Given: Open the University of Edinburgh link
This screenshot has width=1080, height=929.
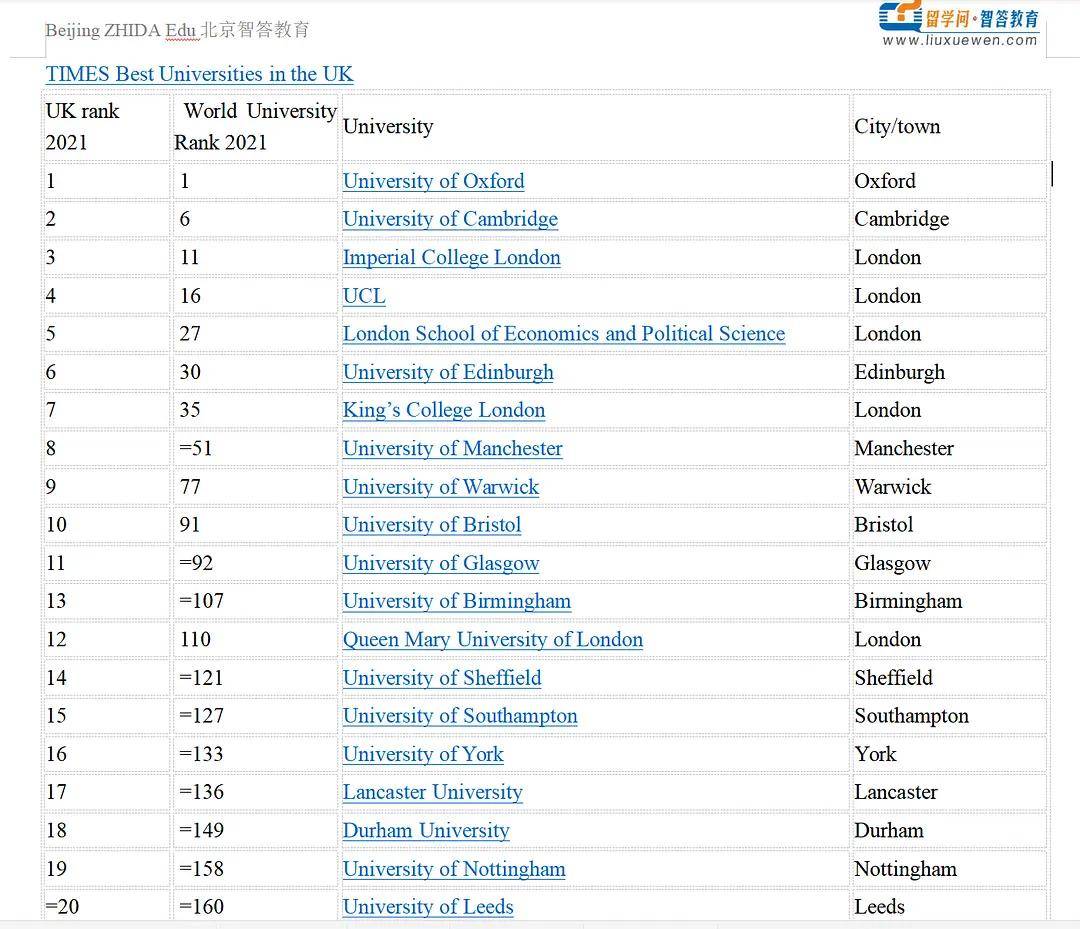Looking at the screenshot, I should (448, 372).
